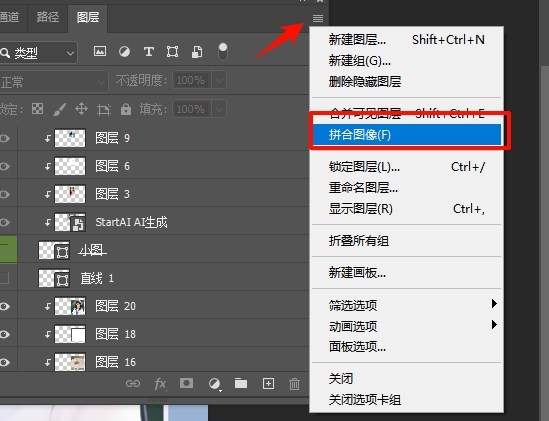Hide 图层 20 with its eye icon

click(x=4, y=306)
